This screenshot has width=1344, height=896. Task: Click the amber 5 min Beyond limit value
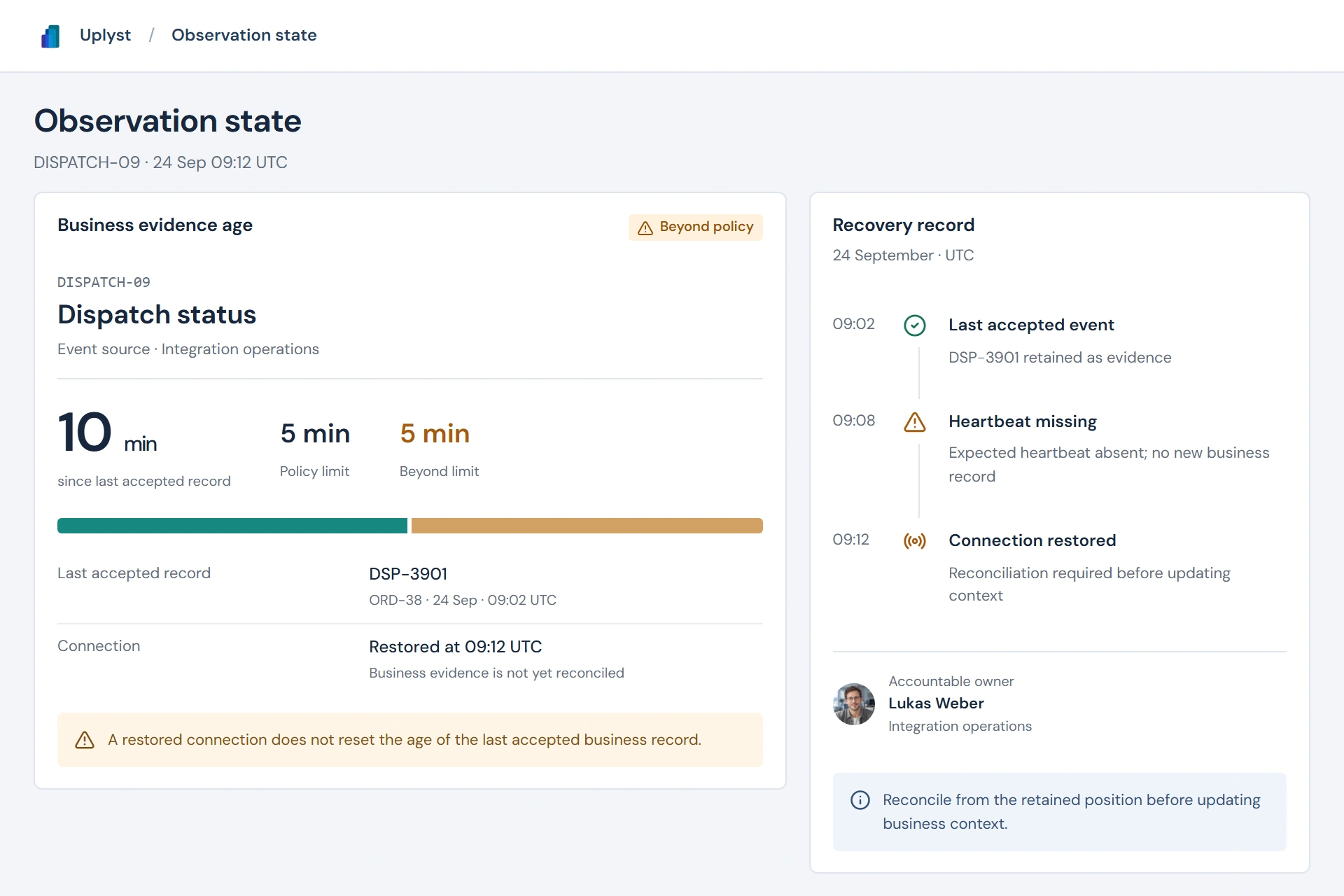coord(435,433)
